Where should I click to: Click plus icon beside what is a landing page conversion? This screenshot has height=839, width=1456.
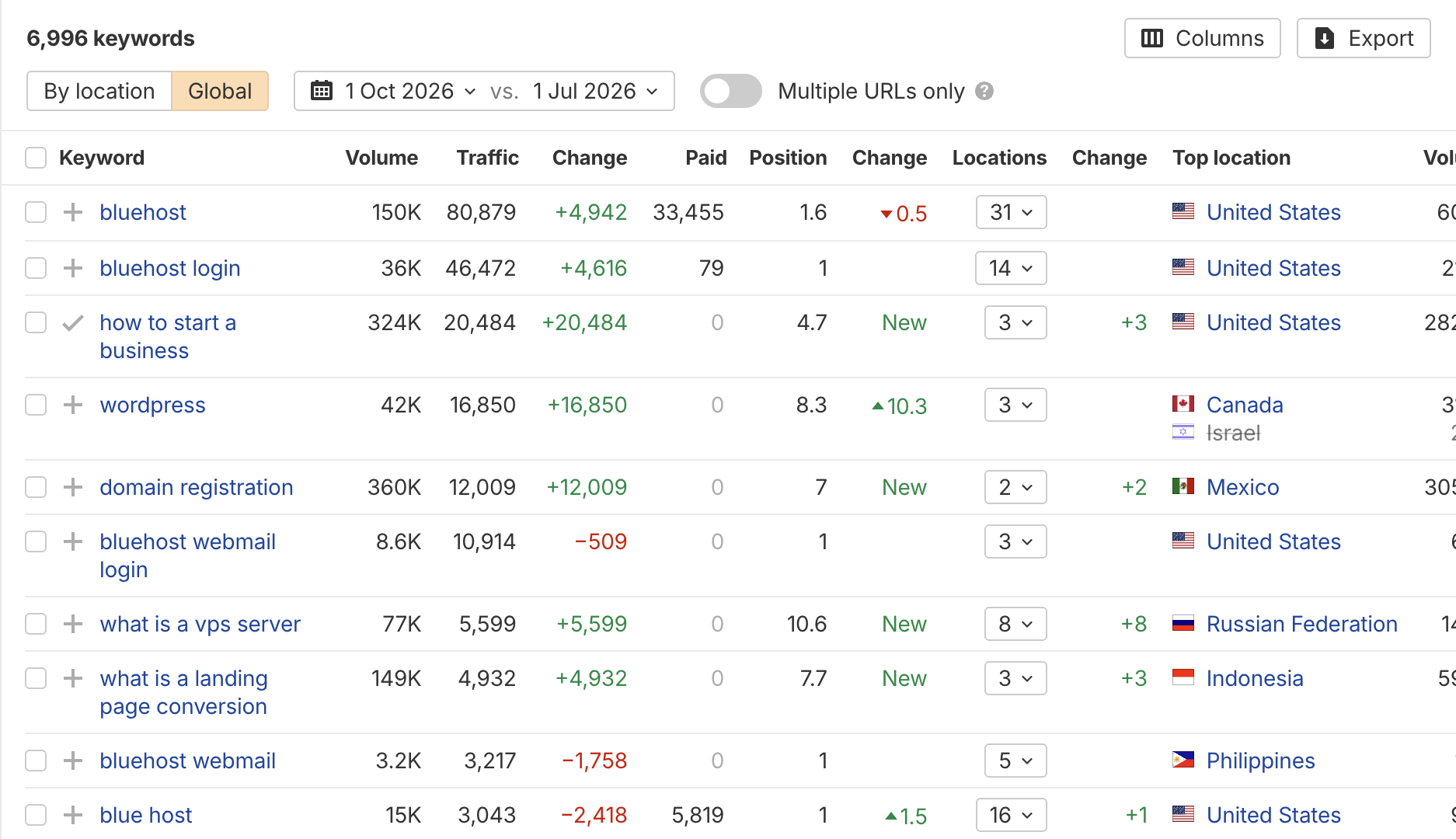73,678
